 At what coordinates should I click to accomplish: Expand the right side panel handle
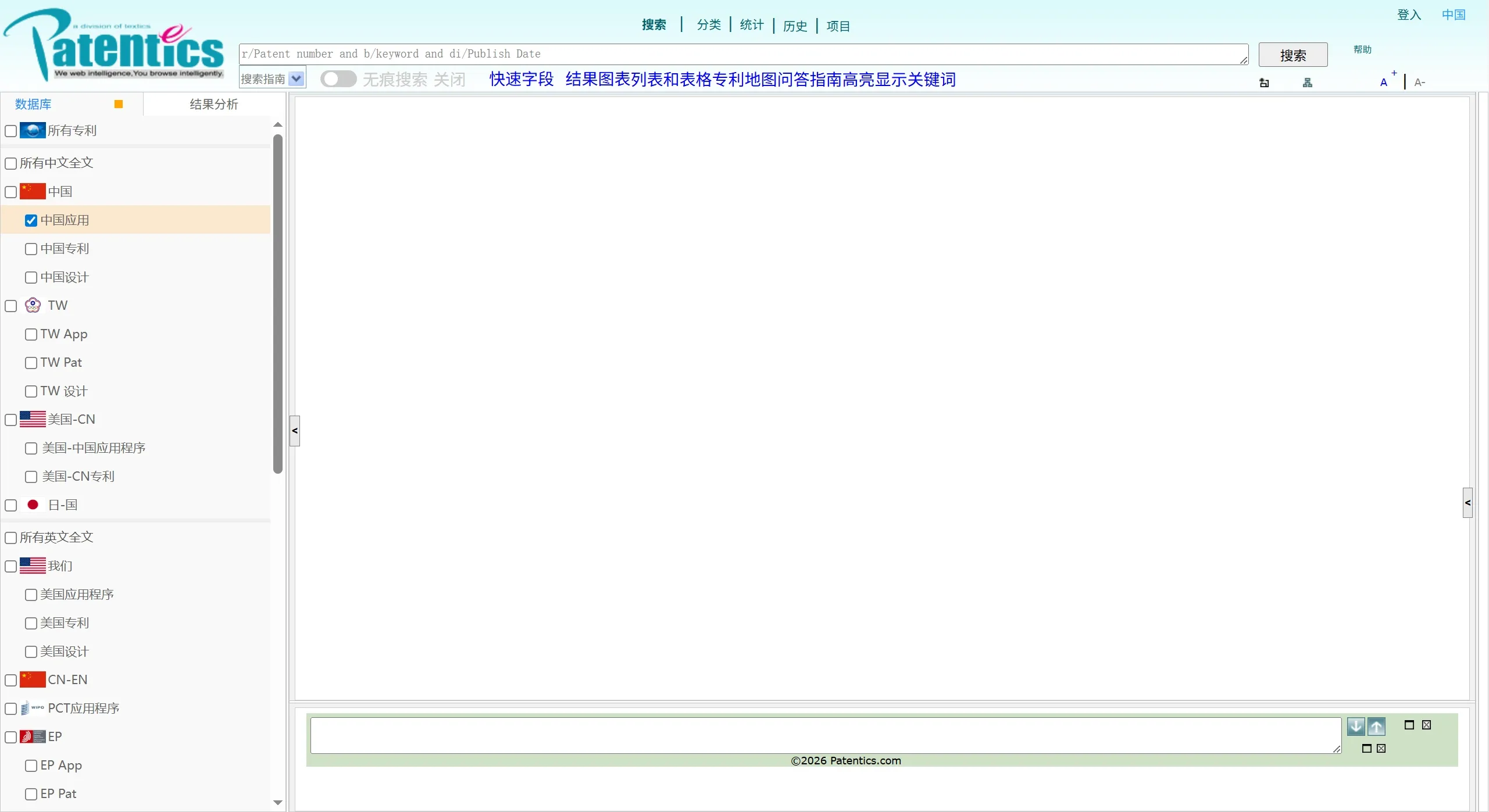pos(1467,503)
